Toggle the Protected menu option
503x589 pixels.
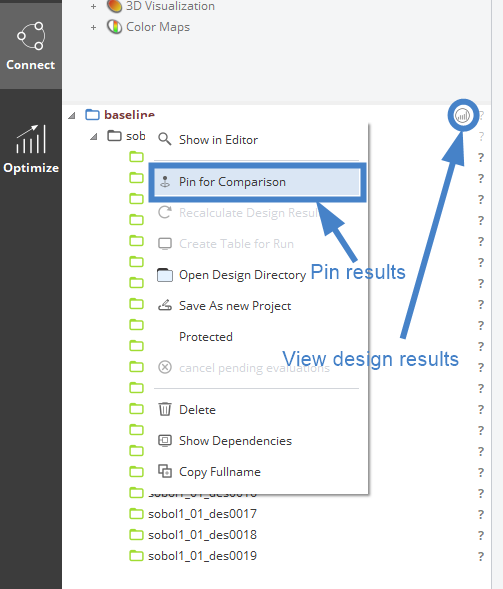click(x=206, y=337)
